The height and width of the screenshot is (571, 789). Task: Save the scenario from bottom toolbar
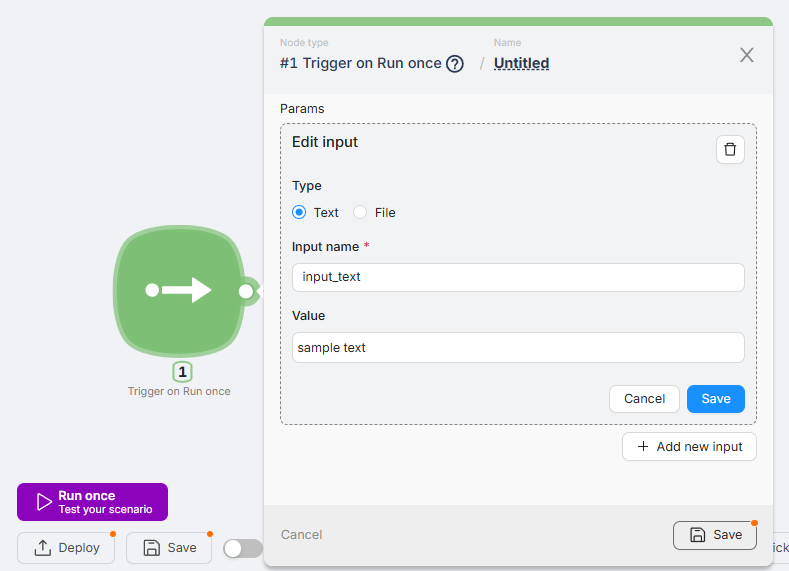pyautogui.click(x=169, y=548)
